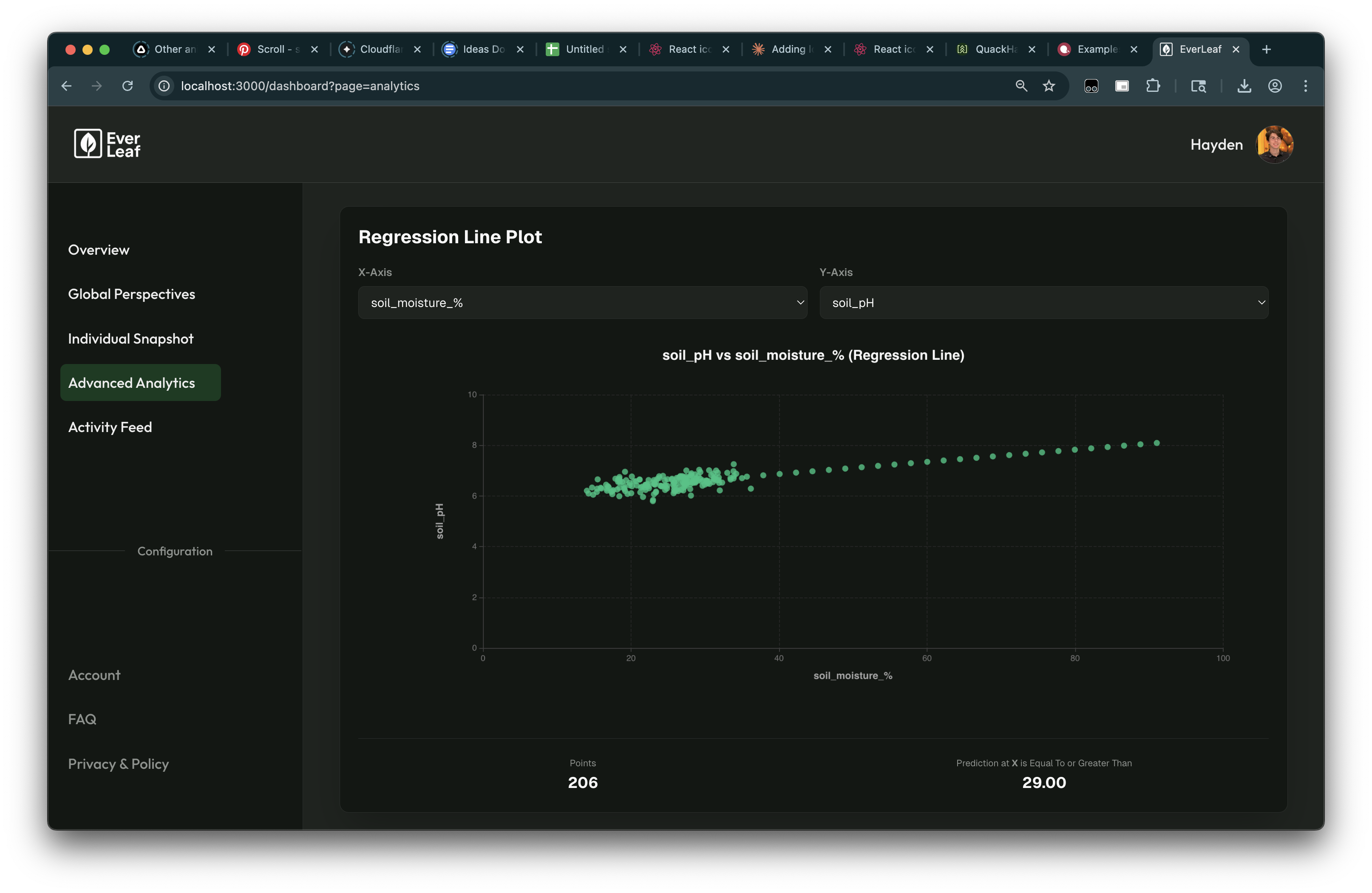
Task: Click the EverLeaf logo icon
Action: pyautogui.click(x=88, y=144)
